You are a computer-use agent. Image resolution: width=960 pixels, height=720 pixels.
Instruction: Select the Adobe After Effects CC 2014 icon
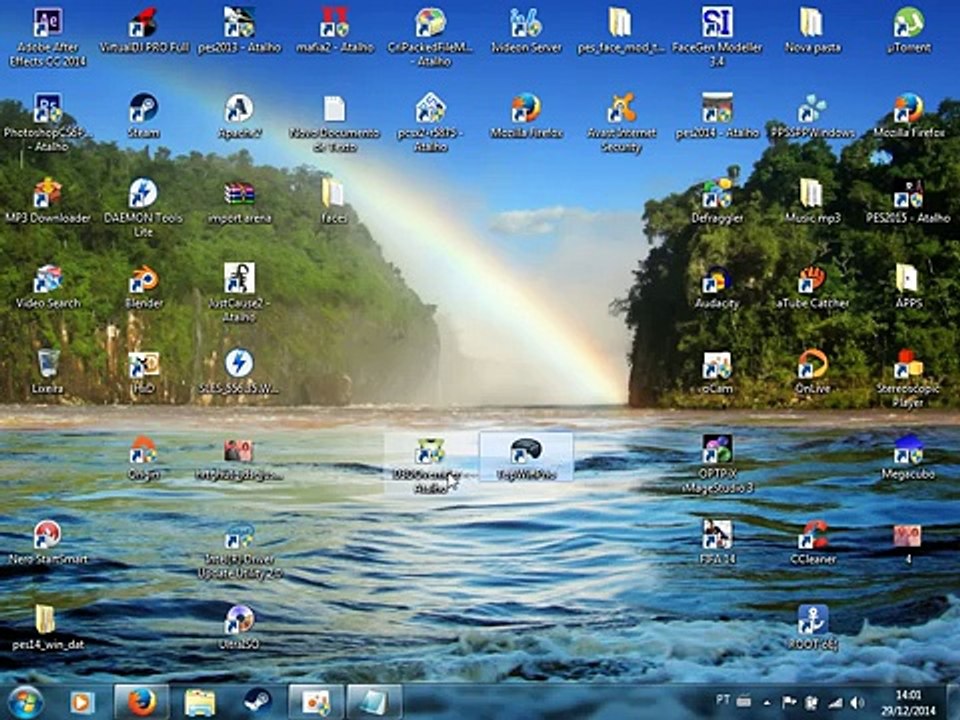tap(48, 37)
